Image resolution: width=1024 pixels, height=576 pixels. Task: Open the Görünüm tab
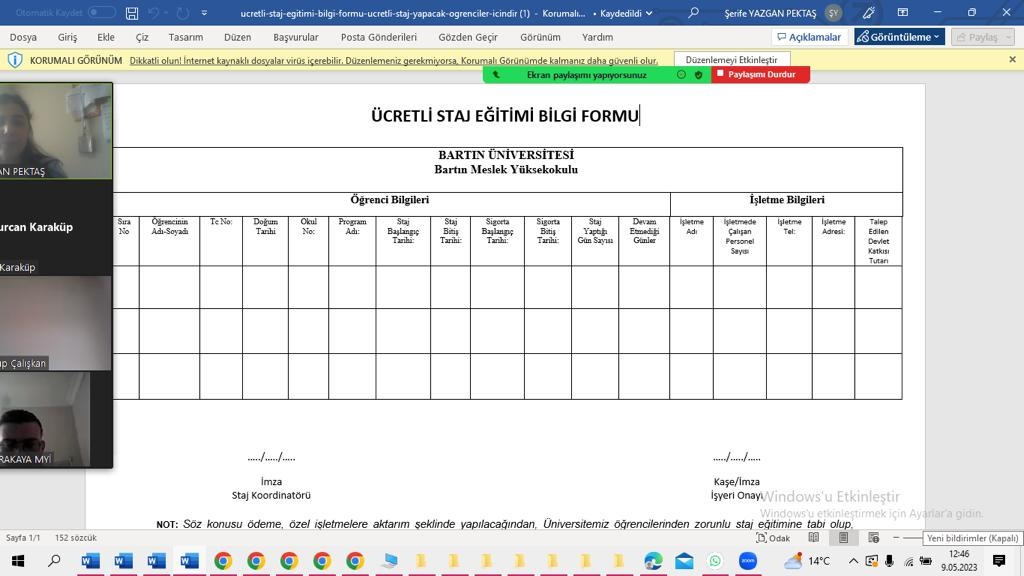pyautogui.click(x=540, y=37)
